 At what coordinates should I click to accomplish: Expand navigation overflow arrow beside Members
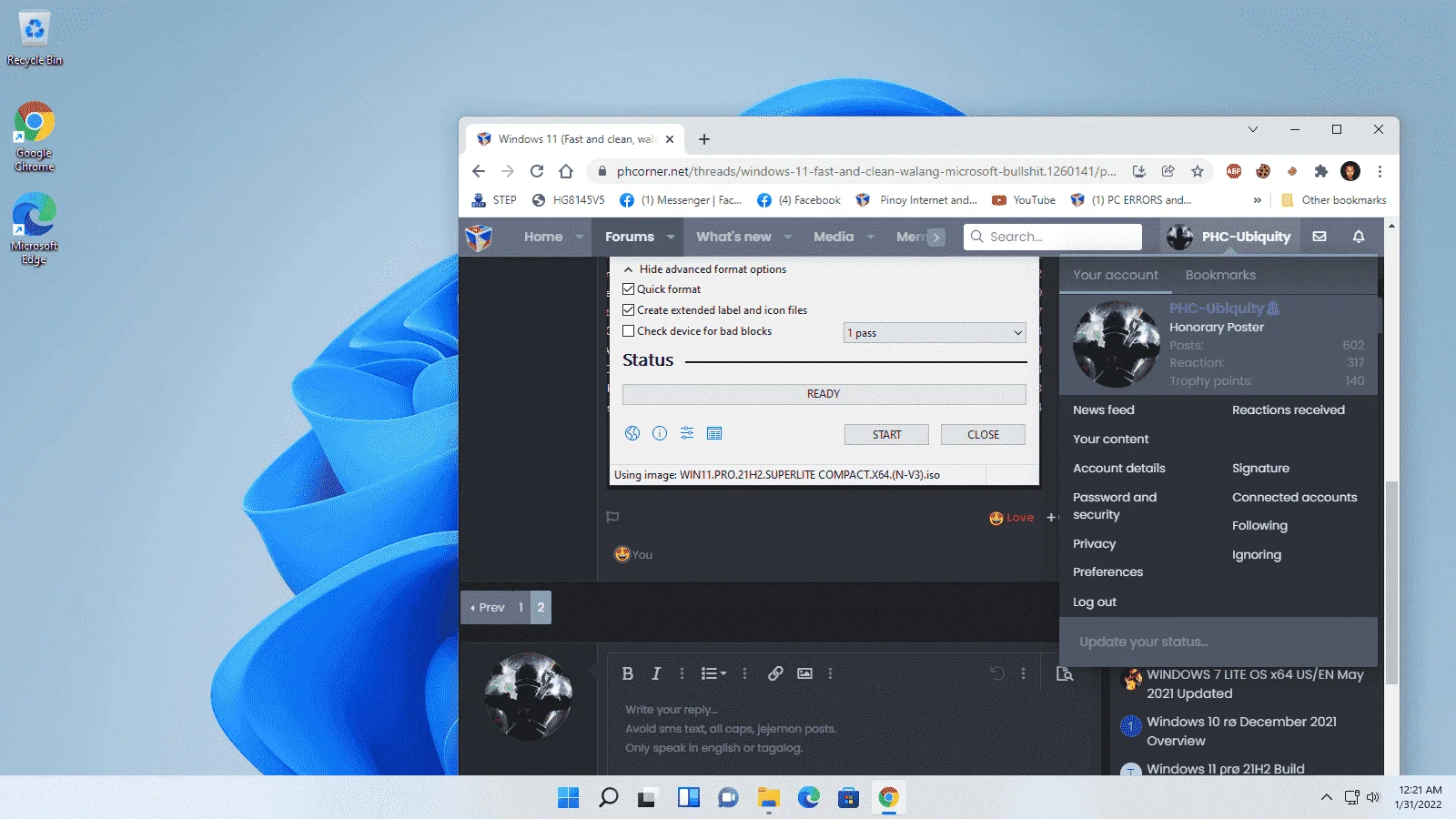(935, 238)
